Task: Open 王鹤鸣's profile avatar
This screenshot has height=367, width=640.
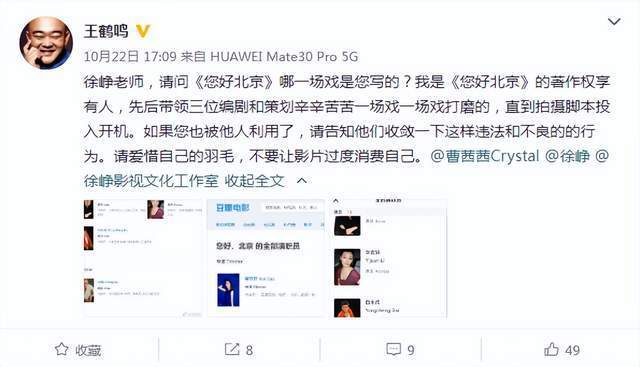Action: click(x=46, y=43)
